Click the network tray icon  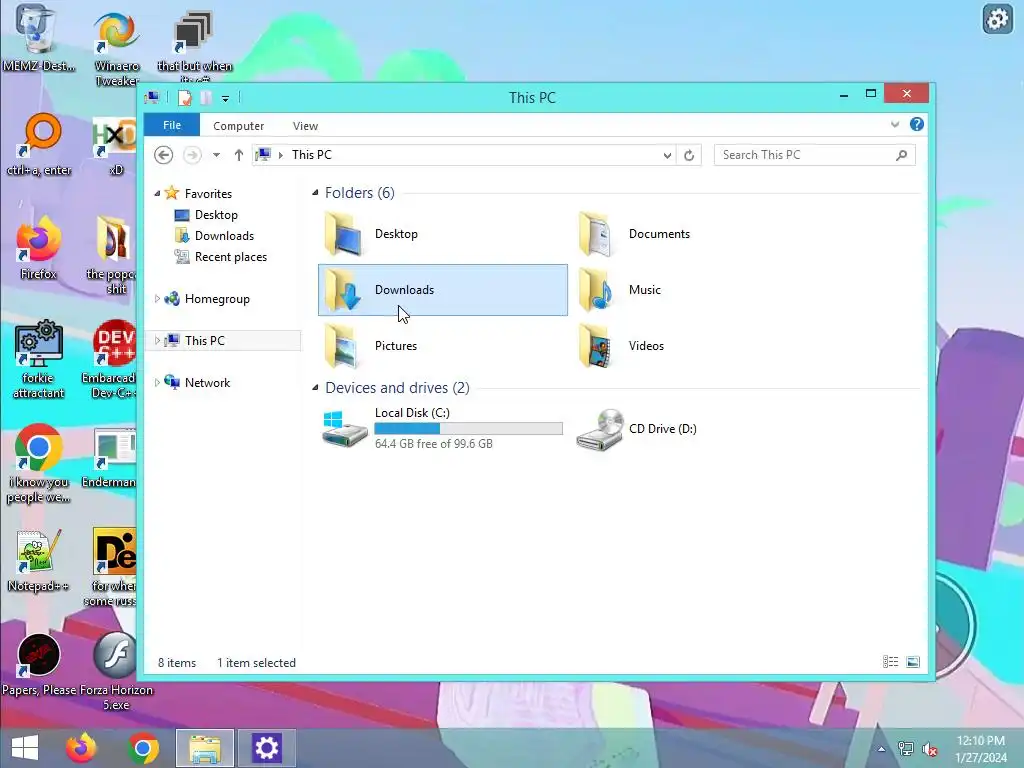pos(906,749)
